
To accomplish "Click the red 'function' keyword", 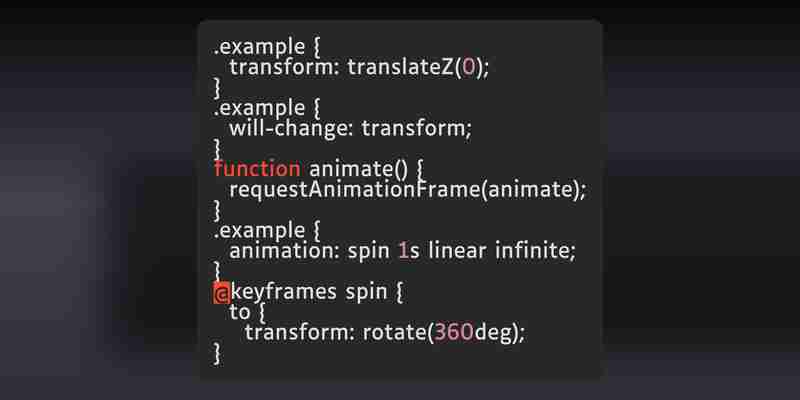I will (x=257, y=168).
